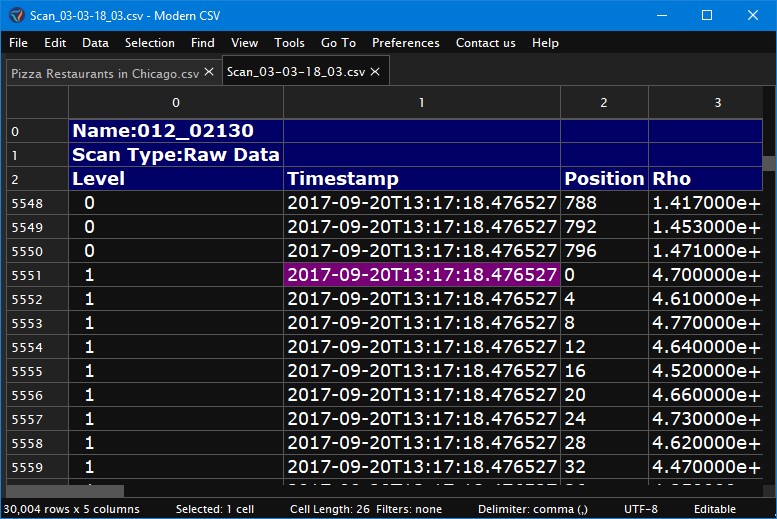777x519 pixels.
Task: Select row header 5559
Action: click(37, 467)
